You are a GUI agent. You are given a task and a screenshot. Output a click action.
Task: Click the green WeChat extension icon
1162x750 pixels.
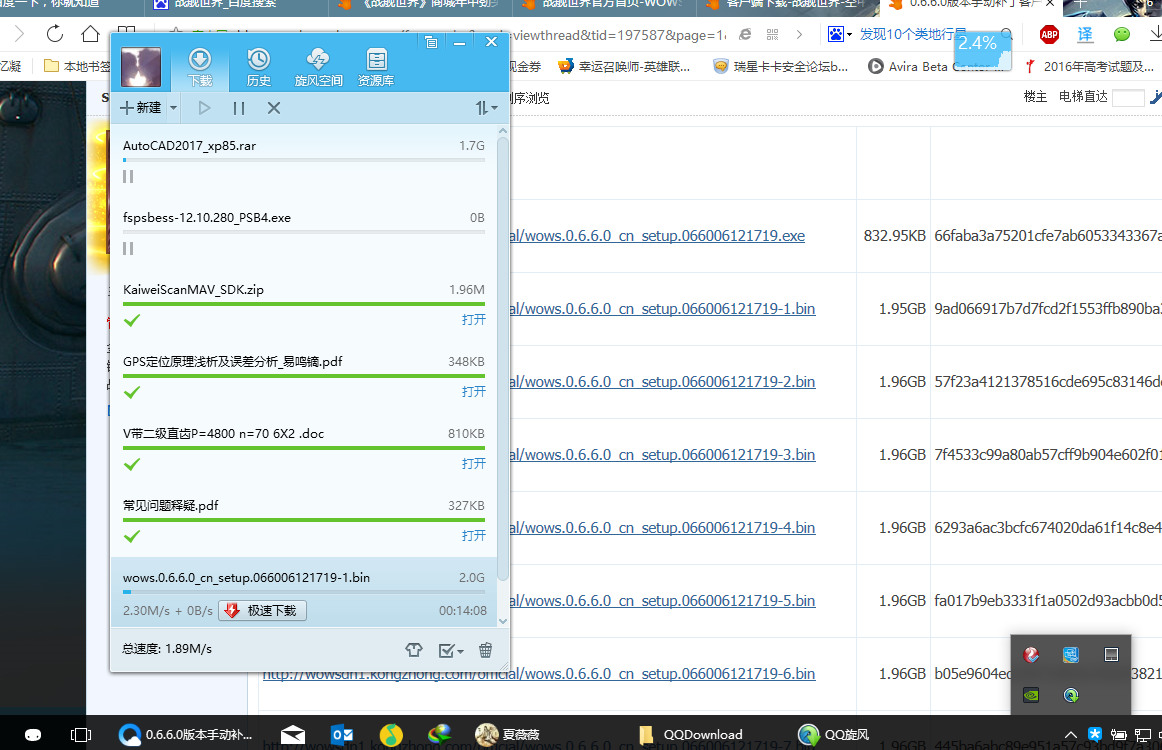1122,34
